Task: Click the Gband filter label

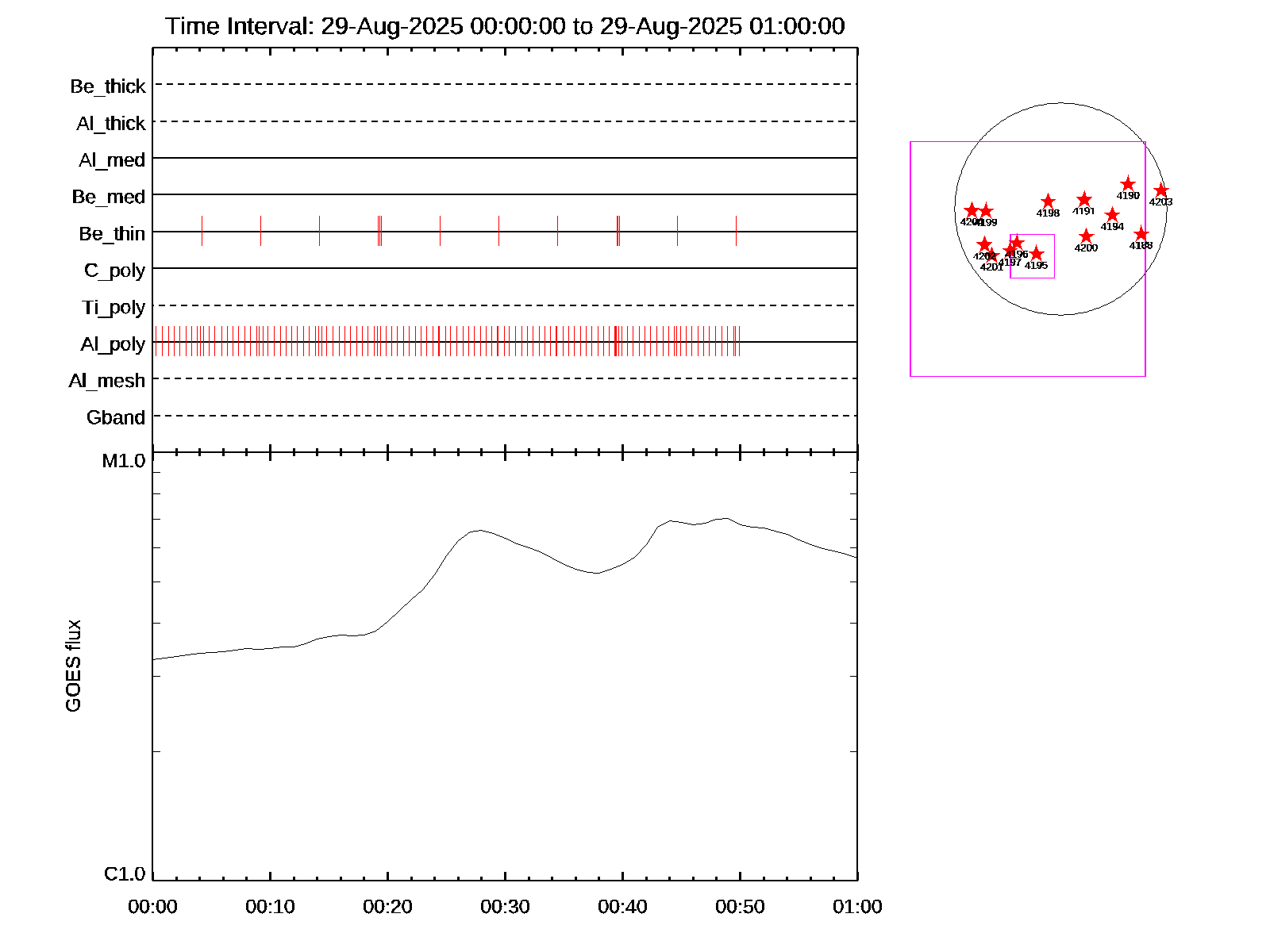Action: tap(116, 417)
